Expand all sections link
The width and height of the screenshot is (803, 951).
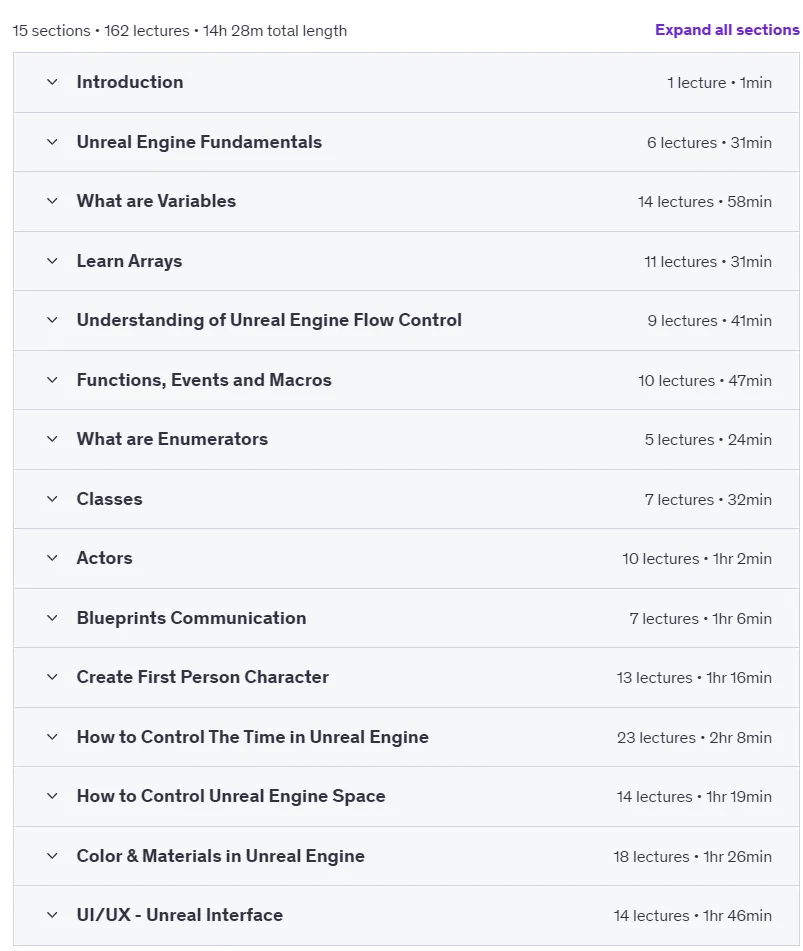[727, 30]
